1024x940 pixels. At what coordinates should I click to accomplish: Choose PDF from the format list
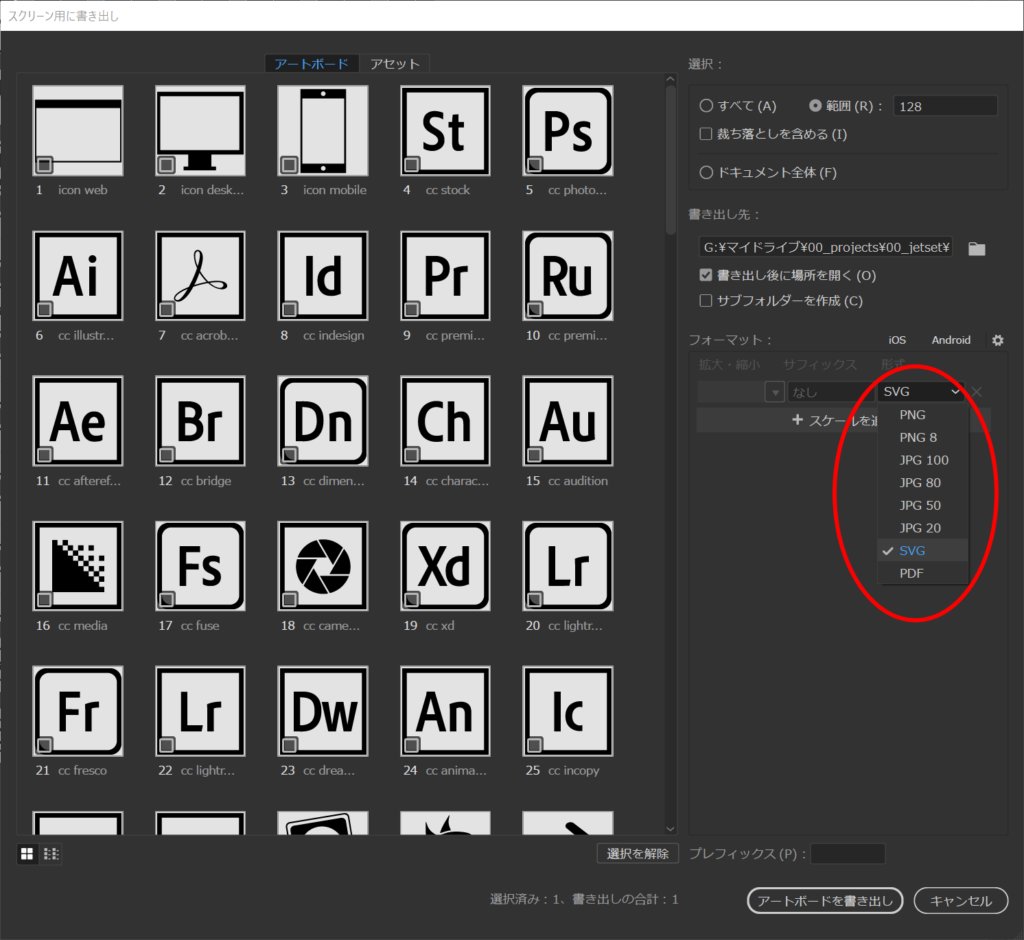923,574
